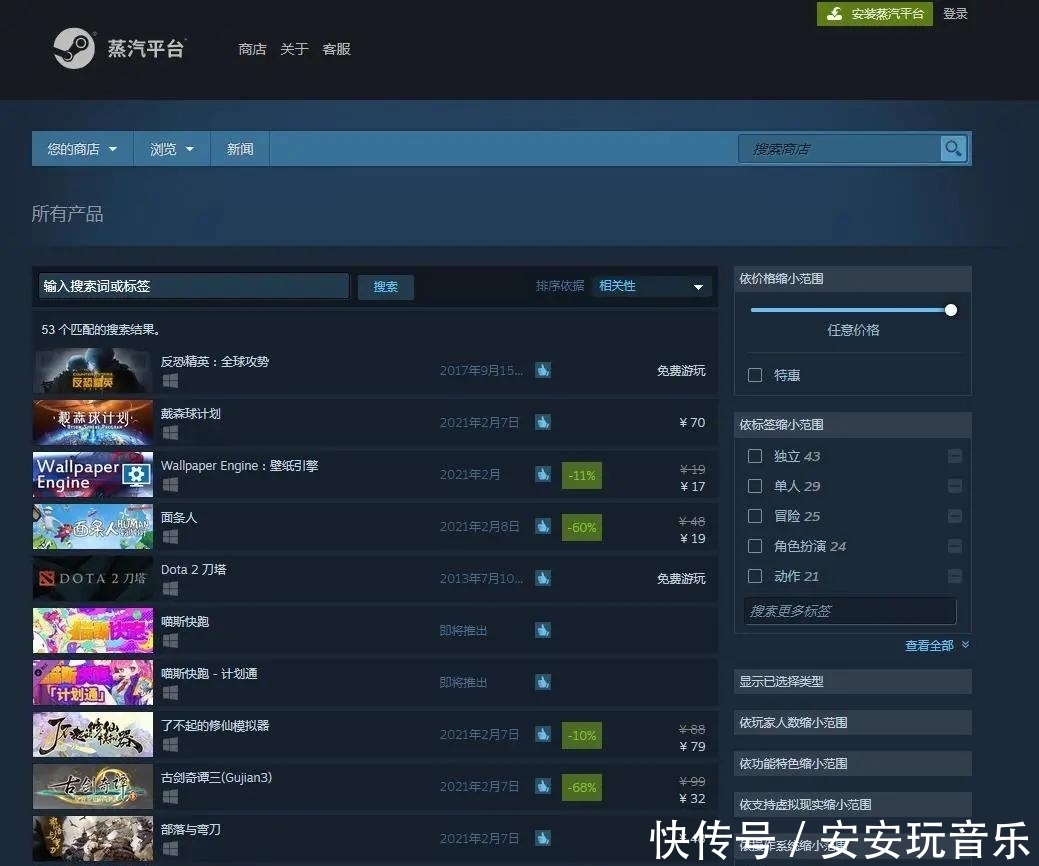Click the Windows icon under Wallpaper Engine
Screen dimensions: 1039x866
[x=170, y=485]
